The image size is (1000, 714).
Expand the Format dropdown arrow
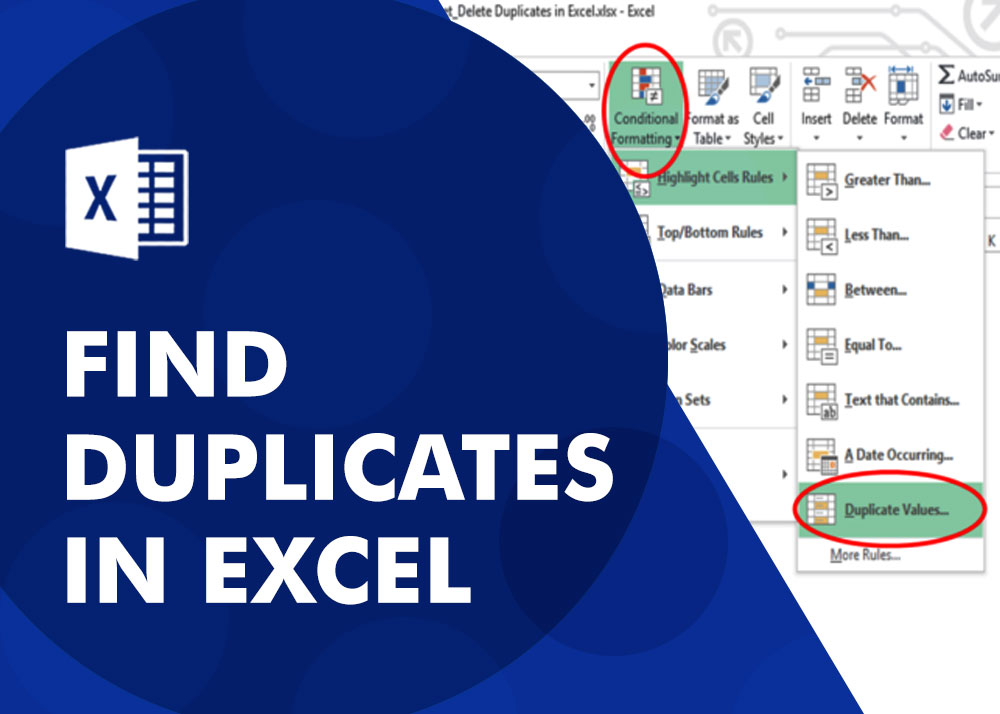point(904,138)
